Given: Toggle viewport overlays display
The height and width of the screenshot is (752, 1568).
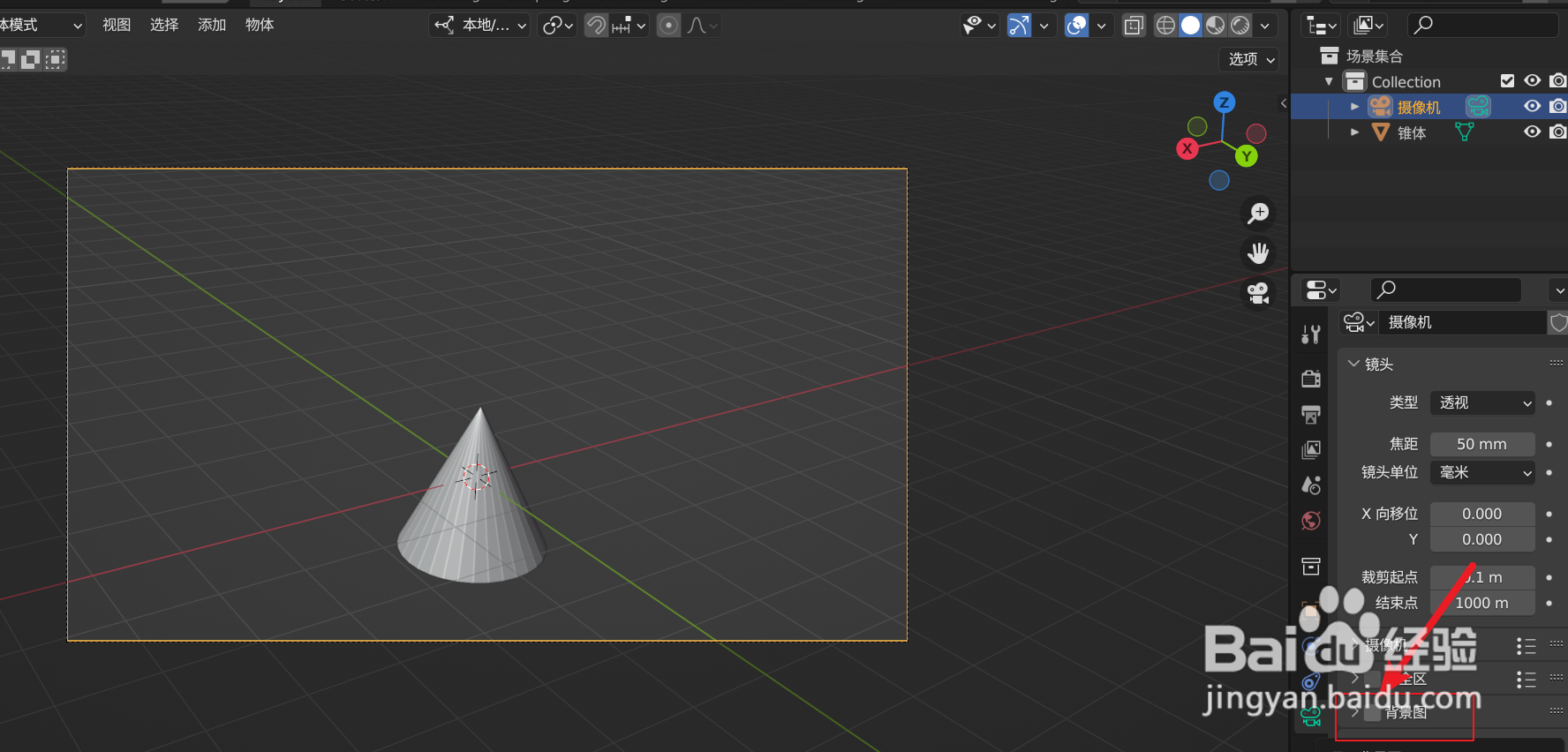Looking at the screenshot, I should (1077, 26).
